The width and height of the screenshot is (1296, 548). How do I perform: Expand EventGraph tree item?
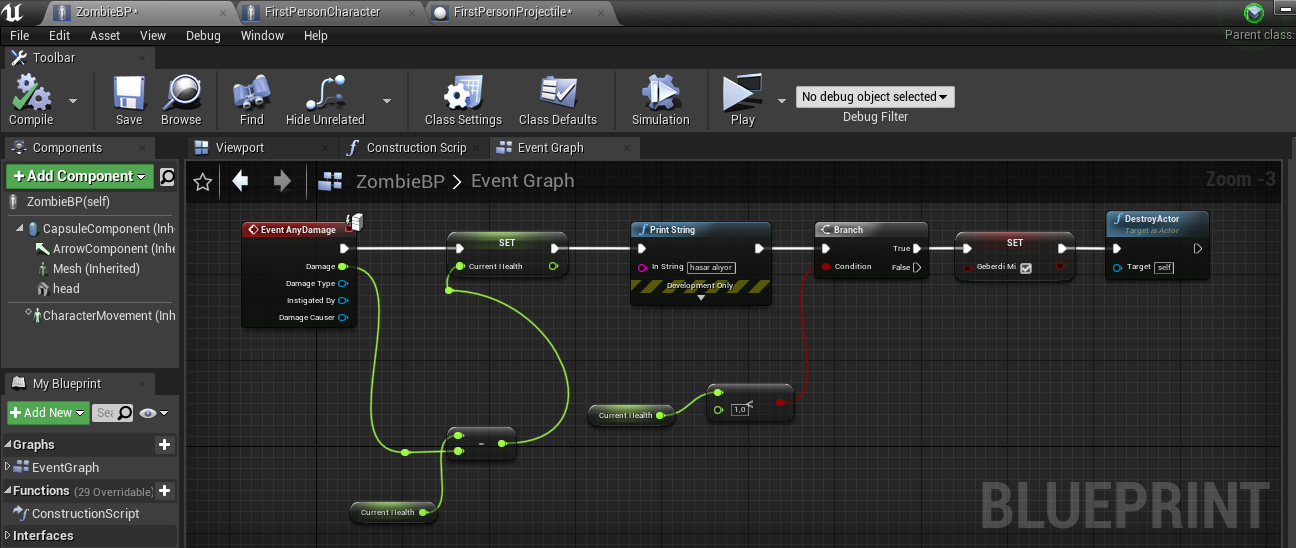tap(9, 467)
